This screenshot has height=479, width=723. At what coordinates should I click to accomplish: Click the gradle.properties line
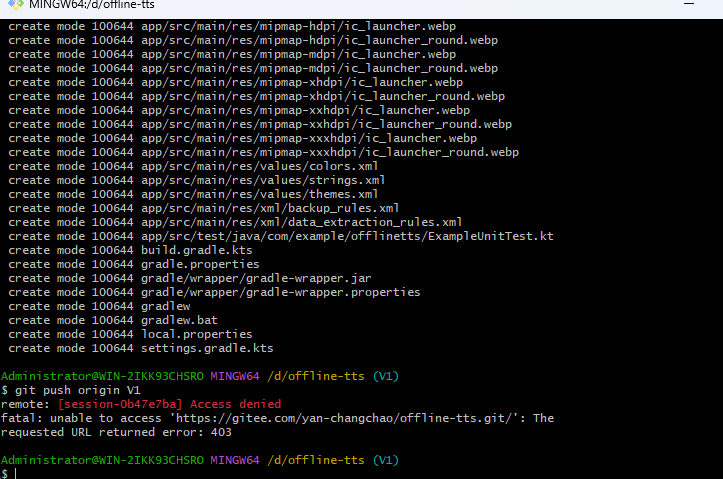click(x=134, y=264)
